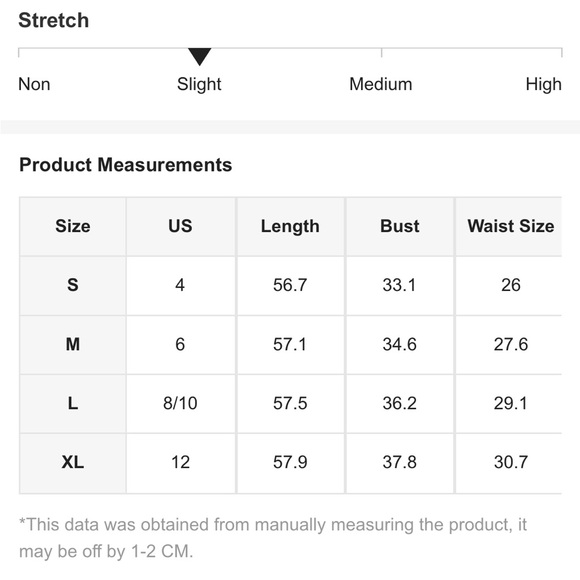Select the M size row label
This screenshot has width=580, height=580.
(x=72, y=344)
